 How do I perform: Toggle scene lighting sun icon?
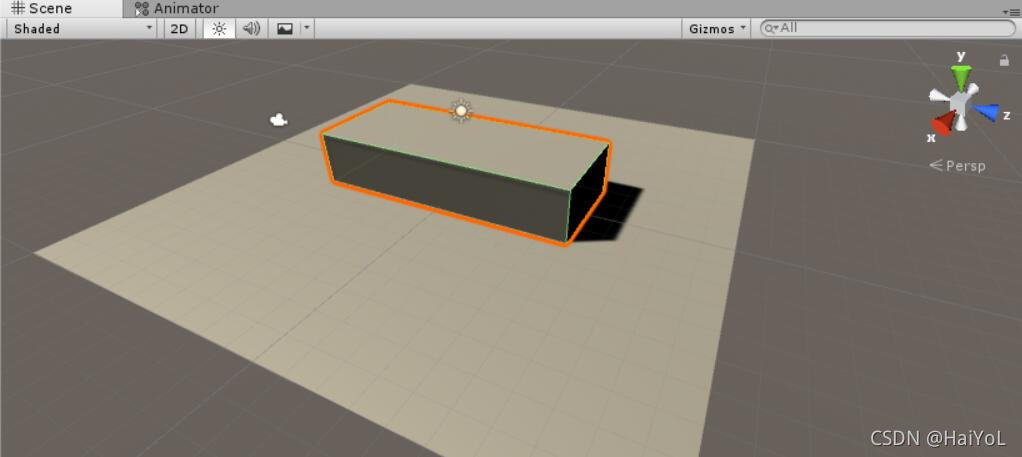[x=219, y=29]
